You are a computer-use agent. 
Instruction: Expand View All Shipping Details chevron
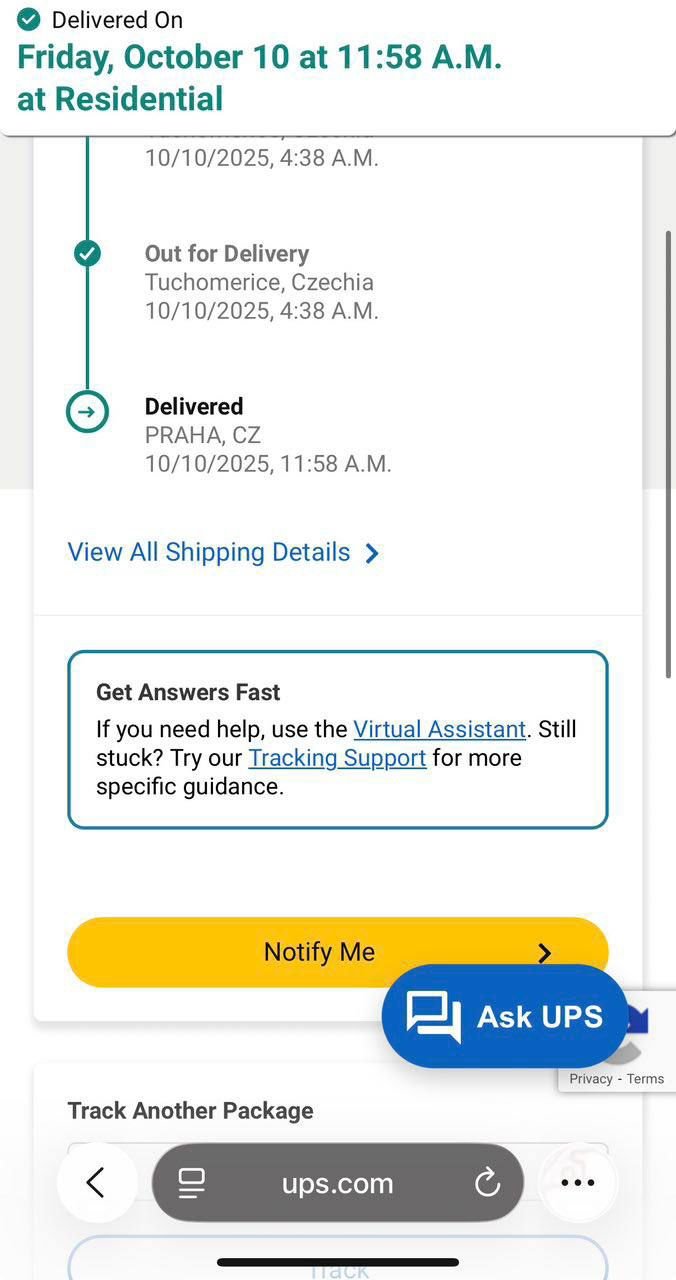click(x=372, y=553)
